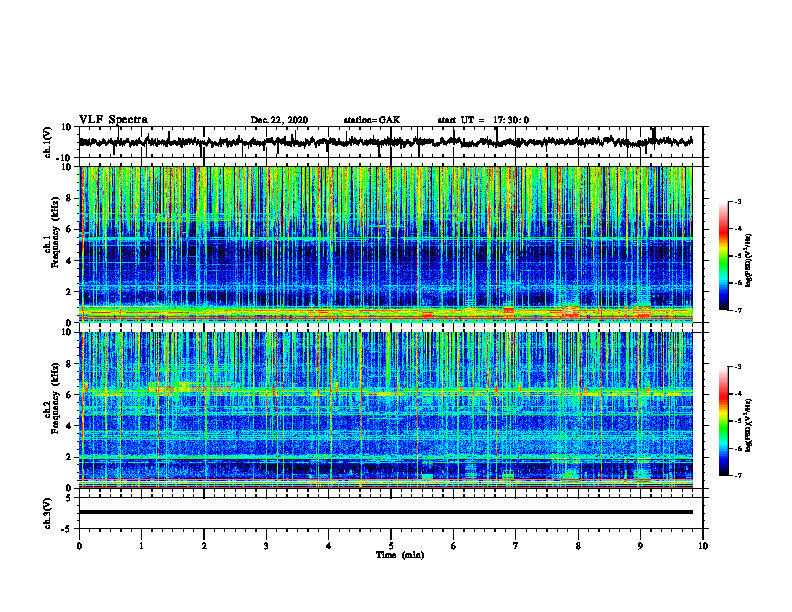Click the "-10" tick on ch.1(V) axis
Screen dimensions: 792x612
[x=65, y=158]
